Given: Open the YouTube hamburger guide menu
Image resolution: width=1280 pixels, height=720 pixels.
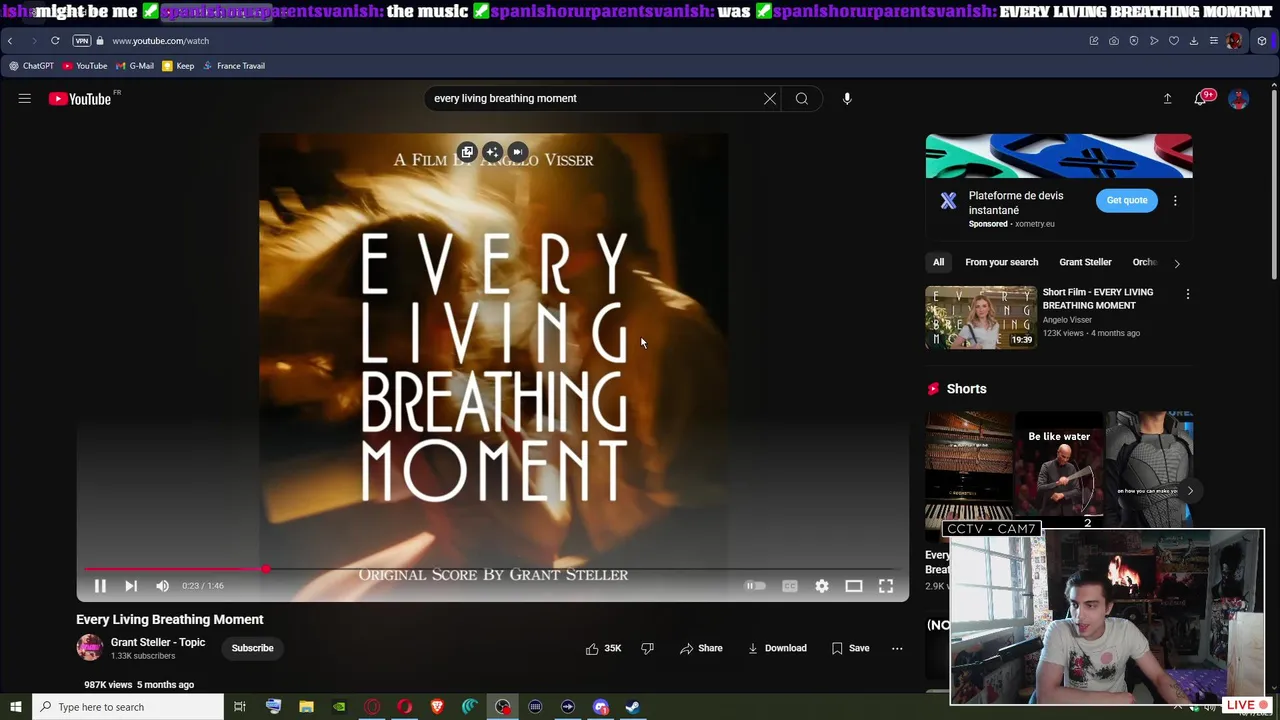Looking at the screenshot, I should pos(25,98).
